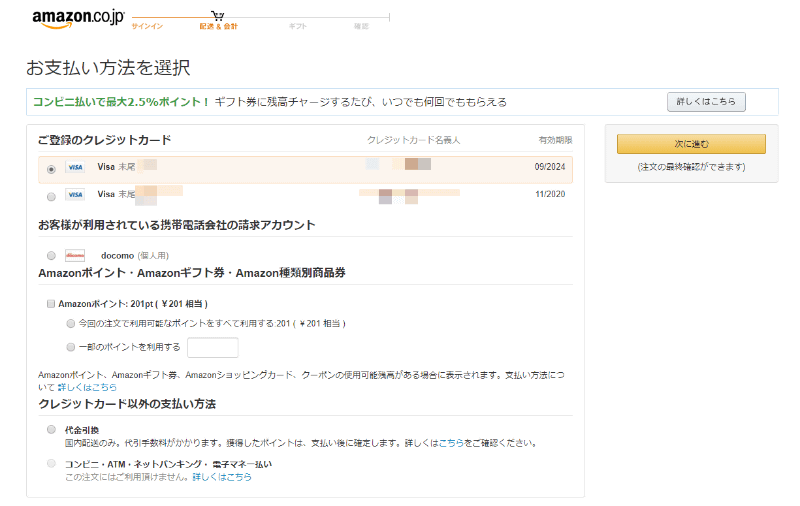Viewport: 800px width, 506px height.
Task: Click 詳しくはこちら button in the banner
Action: pyautogui.click(x=706, y=102)
